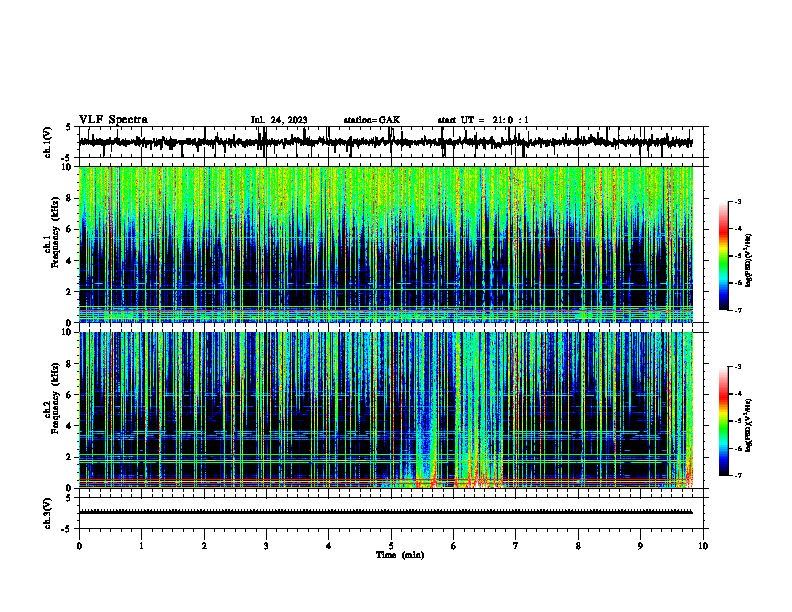
Task: Click the bright burst in ch.2 near minute 6
Action: pos(477,409)
